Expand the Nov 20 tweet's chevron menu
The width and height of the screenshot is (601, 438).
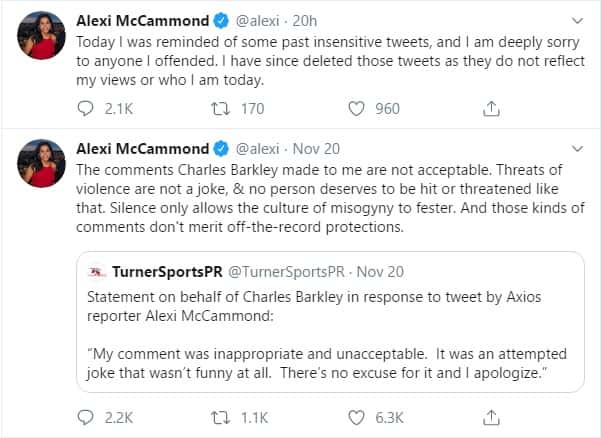pyautogui.click(x=577, y=148)
